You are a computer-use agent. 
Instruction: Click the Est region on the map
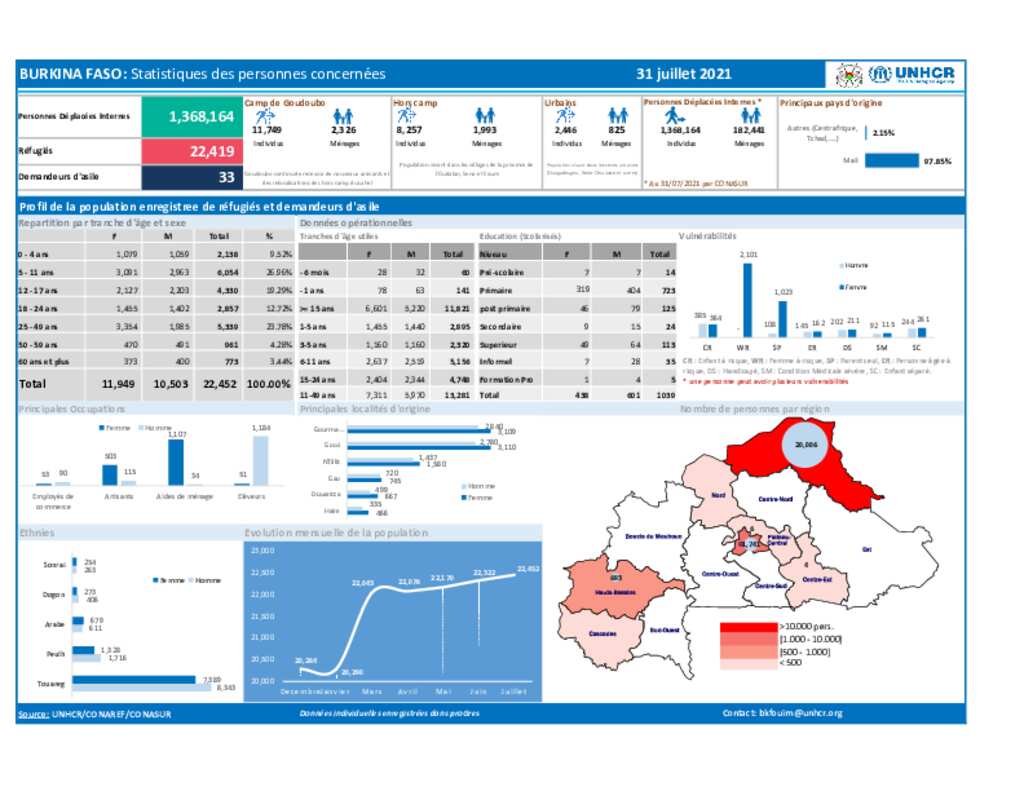(867, 549)
